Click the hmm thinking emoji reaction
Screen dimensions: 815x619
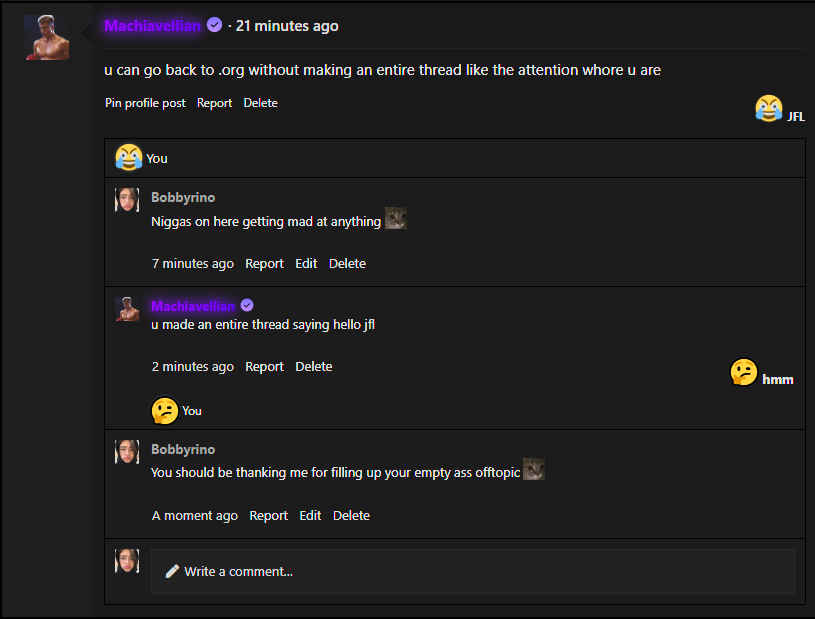point(744,373)
